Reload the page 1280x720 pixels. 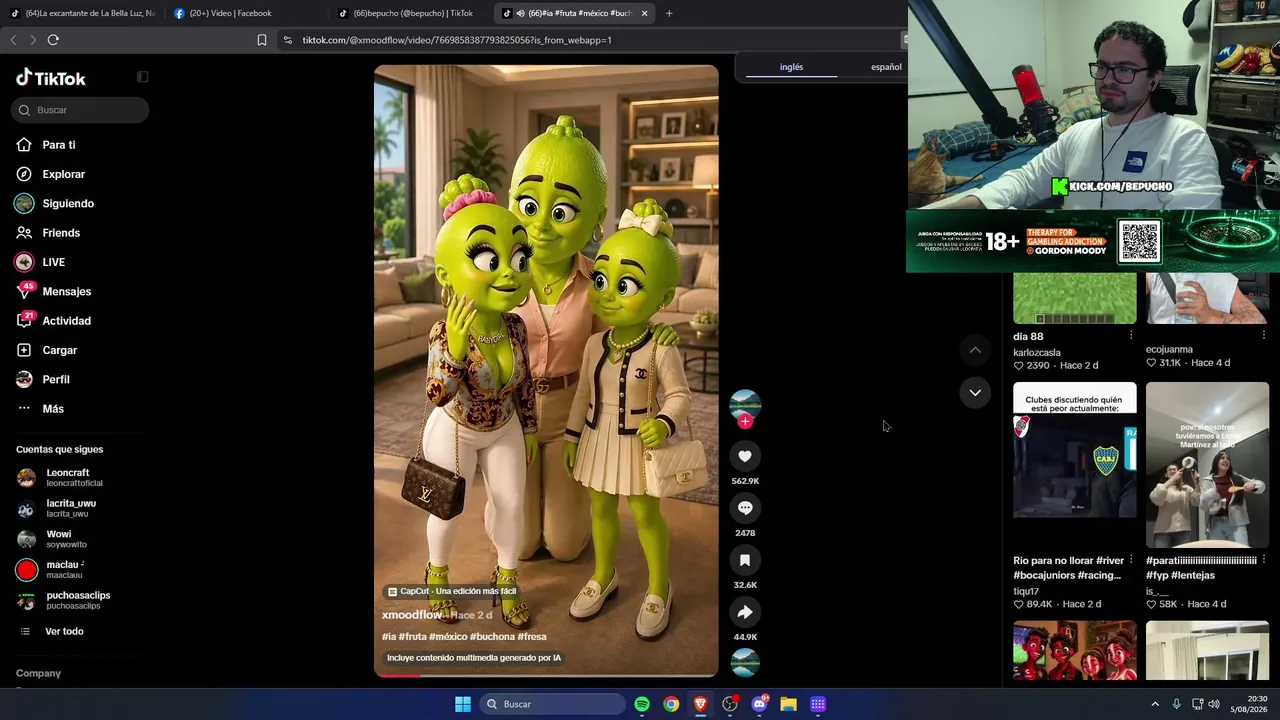click(53, 40)
